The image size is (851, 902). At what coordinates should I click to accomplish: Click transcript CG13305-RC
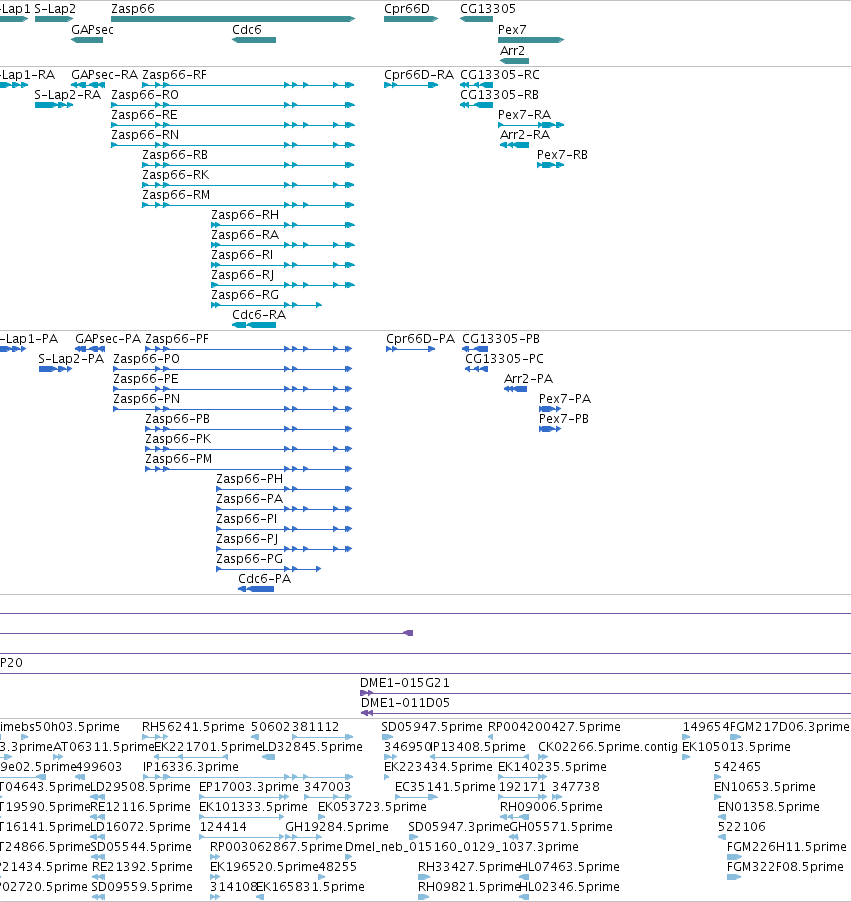pos(500,75)
